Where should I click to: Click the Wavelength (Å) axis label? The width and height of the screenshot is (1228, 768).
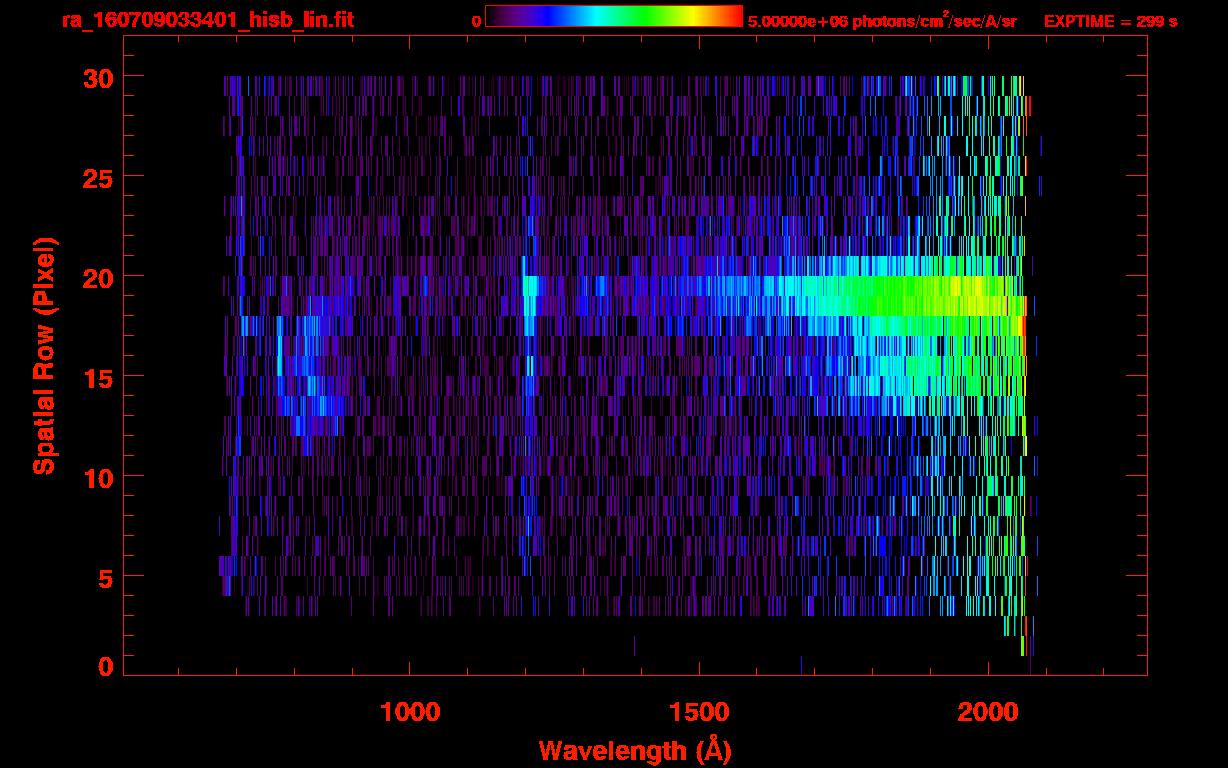tap(635, 750)
